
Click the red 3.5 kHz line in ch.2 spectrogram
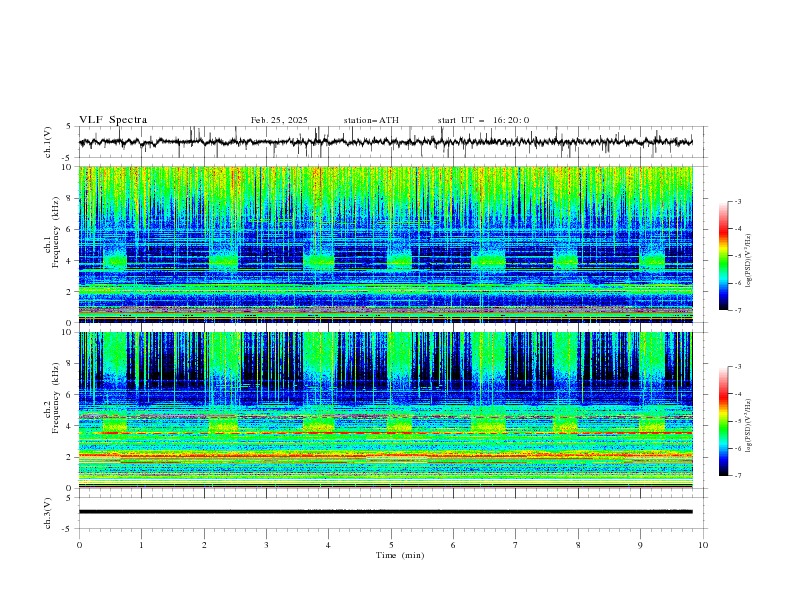385,433
